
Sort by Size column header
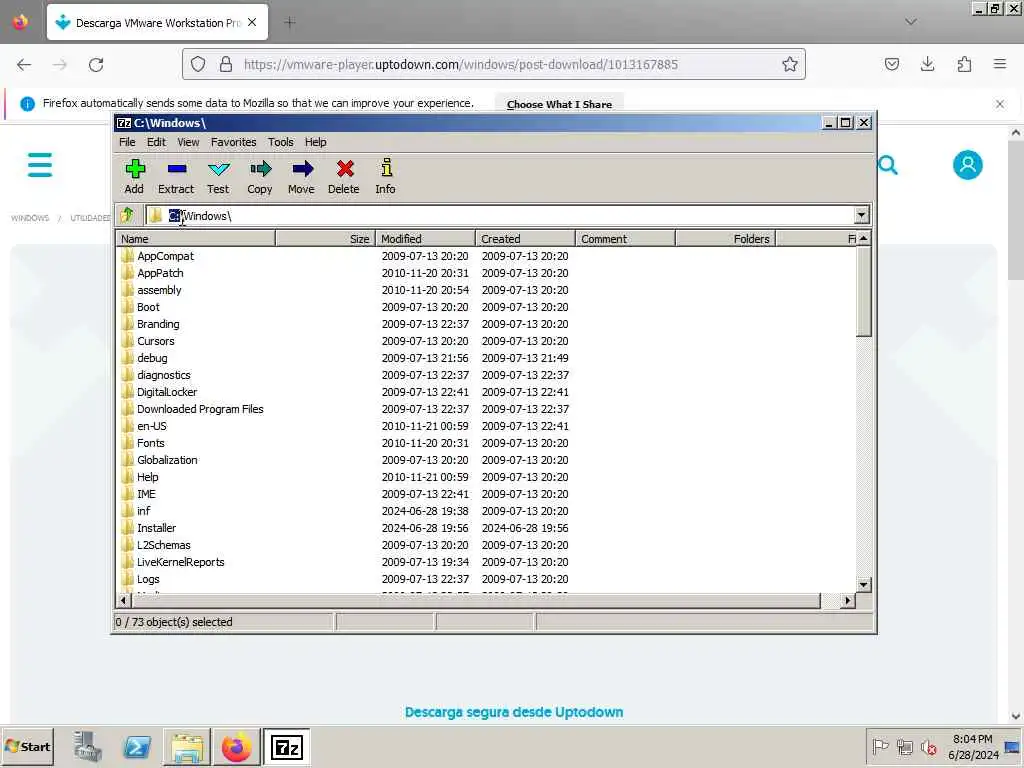325,239
